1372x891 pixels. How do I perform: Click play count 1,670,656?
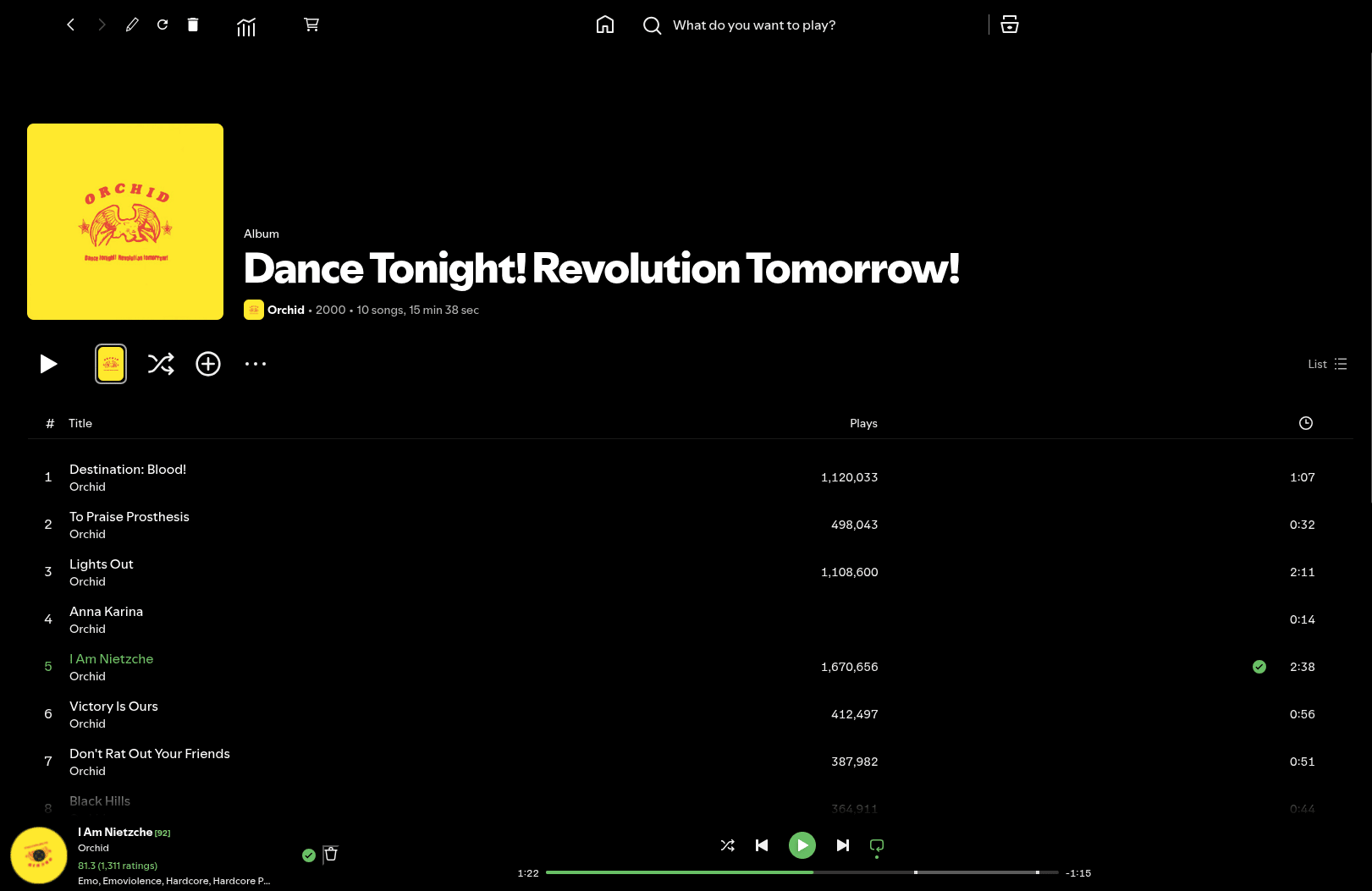click(850, 667)
